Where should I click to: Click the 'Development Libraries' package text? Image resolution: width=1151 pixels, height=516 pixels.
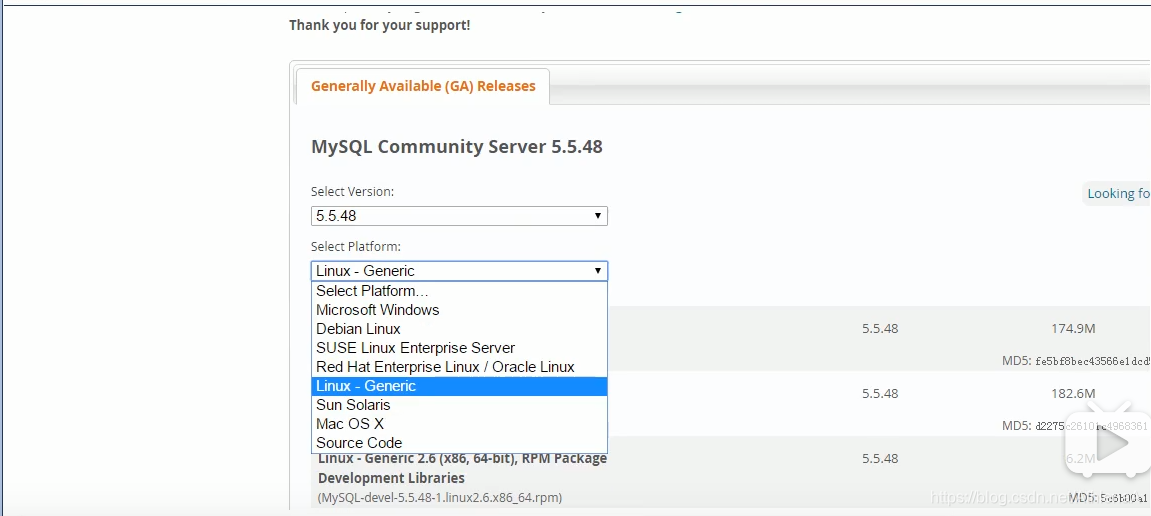pyautogui.click(x=391, y=478)
